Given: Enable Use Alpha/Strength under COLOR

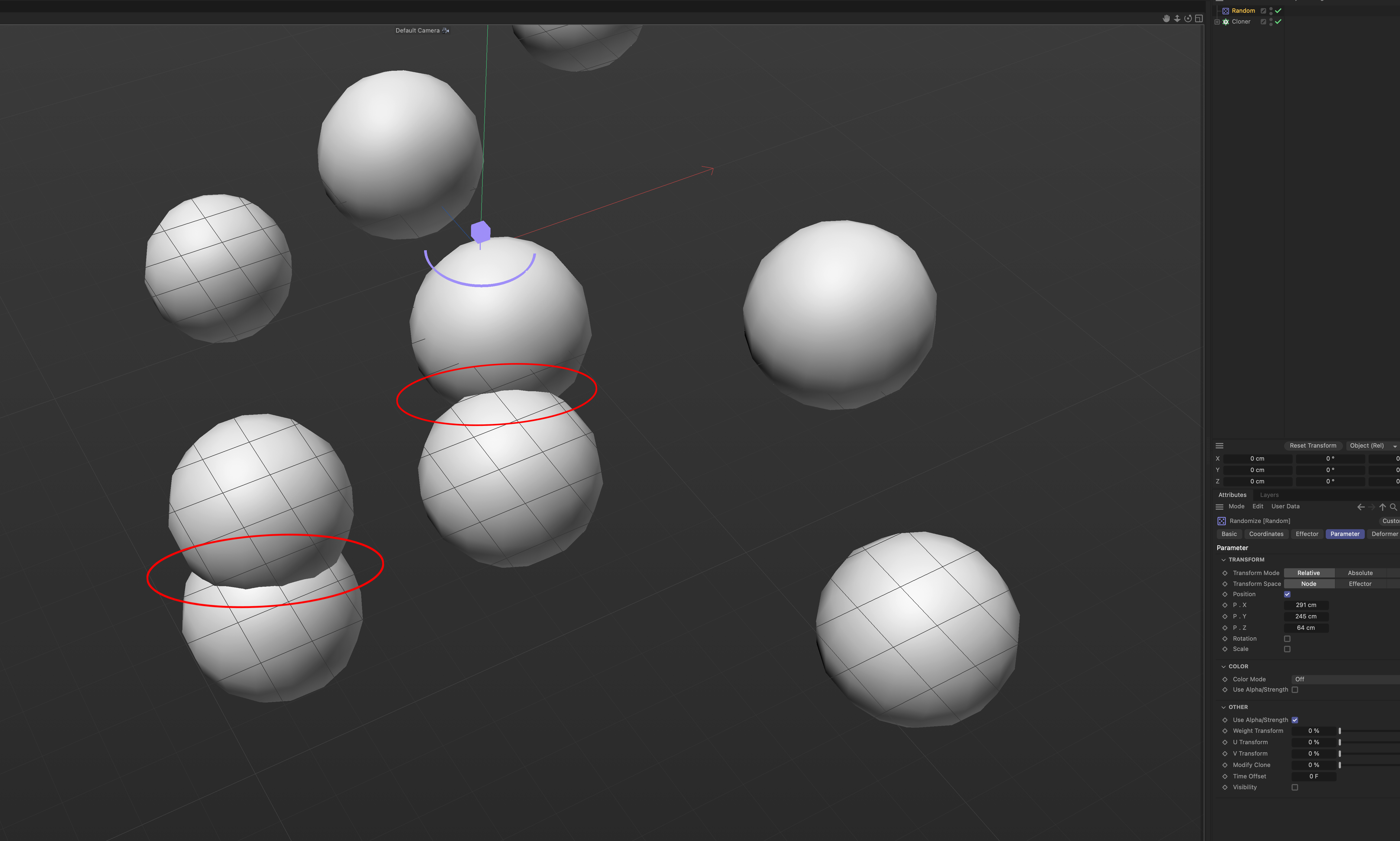Looking at the screenshot, I should coord(1295,690).
